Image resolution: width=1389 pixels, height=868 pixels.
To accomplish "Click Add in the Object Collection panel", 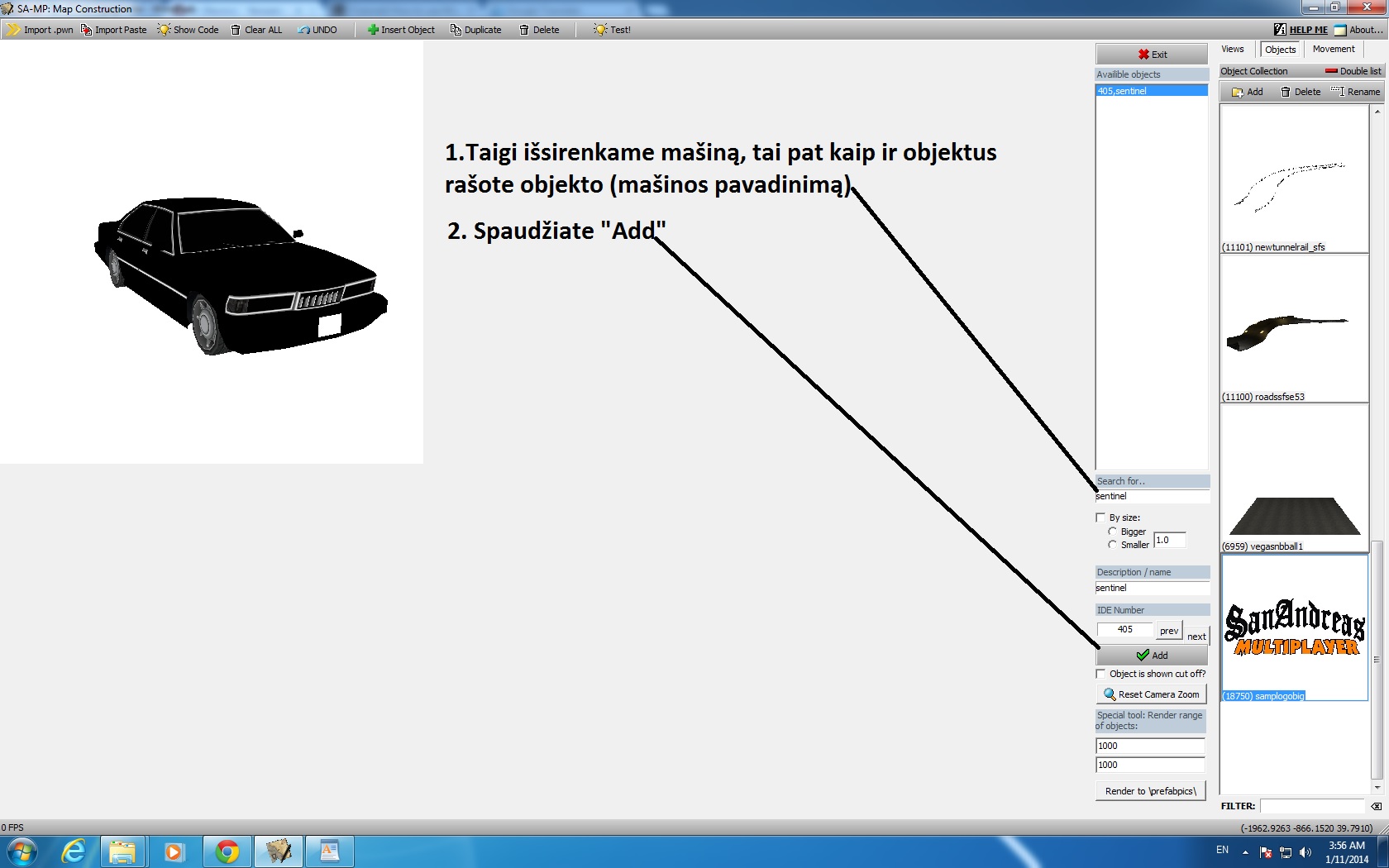I will point(1247,92).
